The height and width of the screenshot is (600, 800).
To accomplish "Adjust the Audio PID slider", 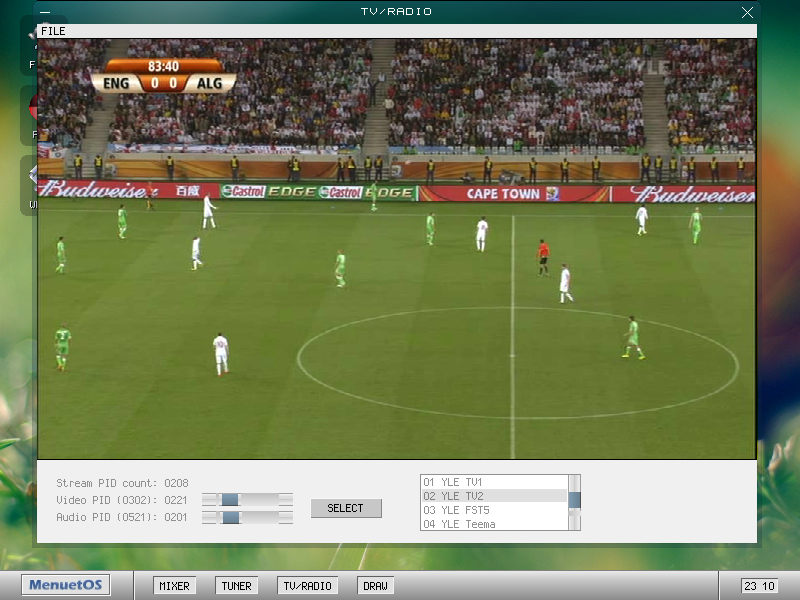I will [231, 517].
